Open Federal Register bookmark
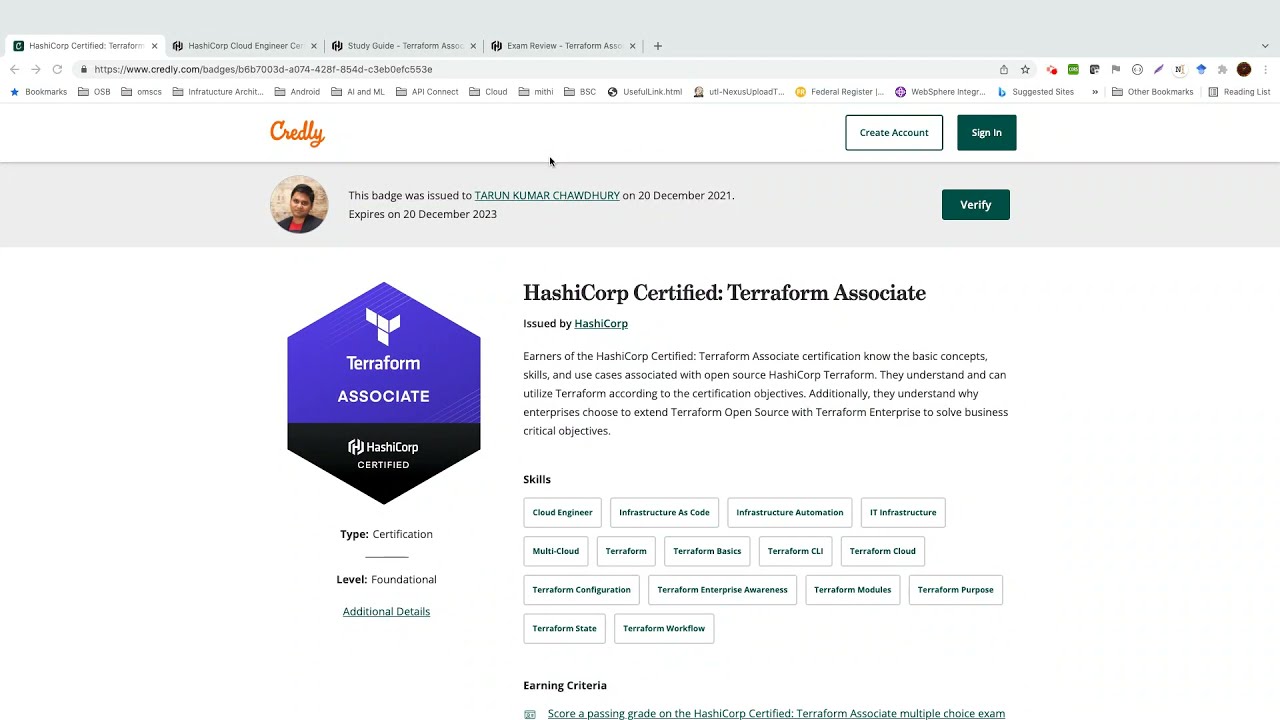 (840, 91)
